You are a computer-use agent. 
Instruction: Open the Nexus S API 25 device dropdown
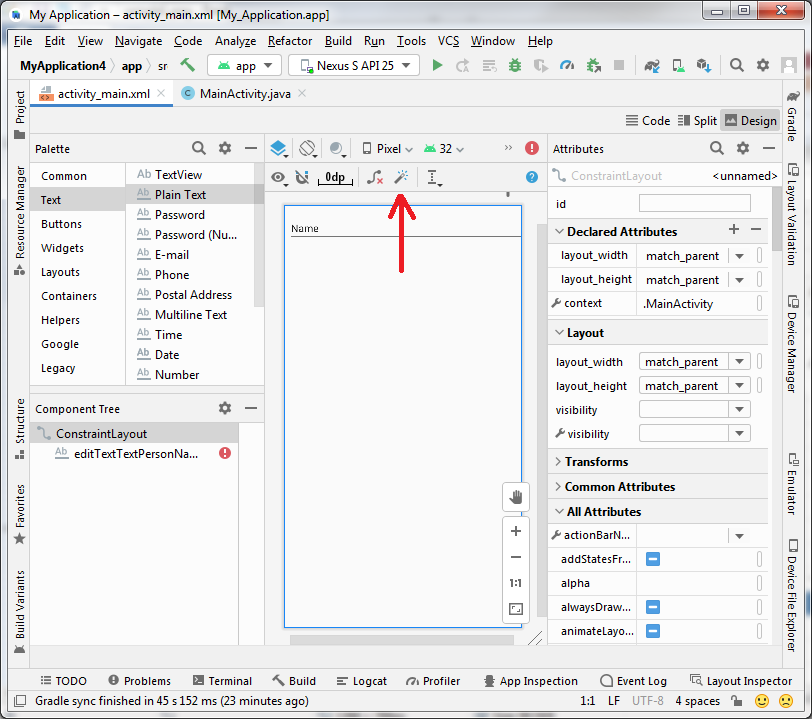point(354,66)
